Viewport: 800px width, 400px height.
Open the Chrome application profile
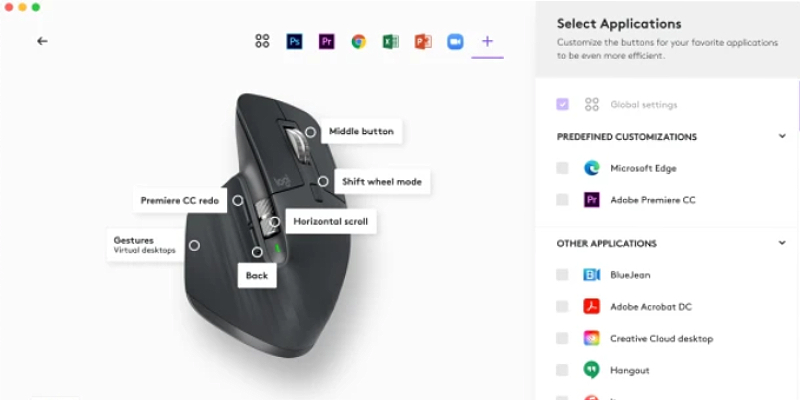(359, 41)
